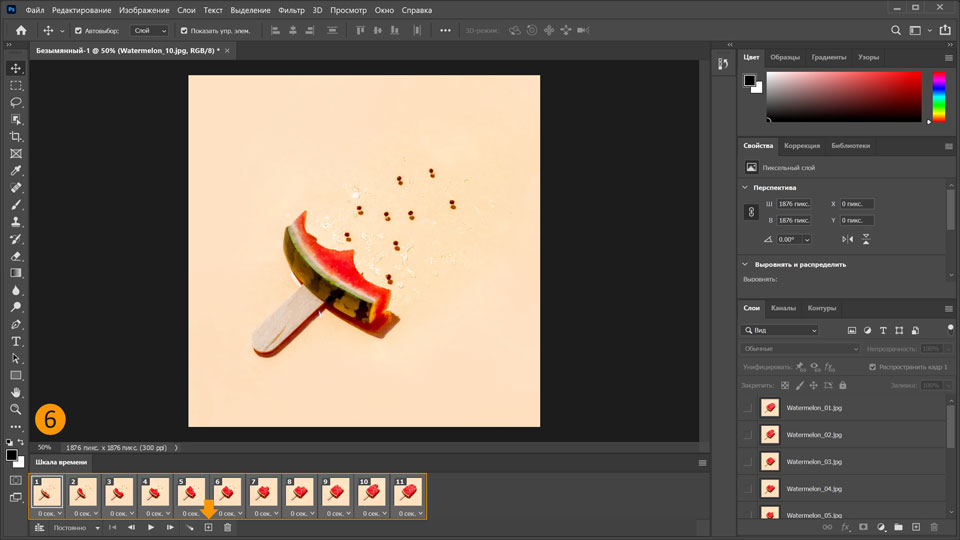
Task: Switch to the Каналы tab
Action: coord(783,308)
